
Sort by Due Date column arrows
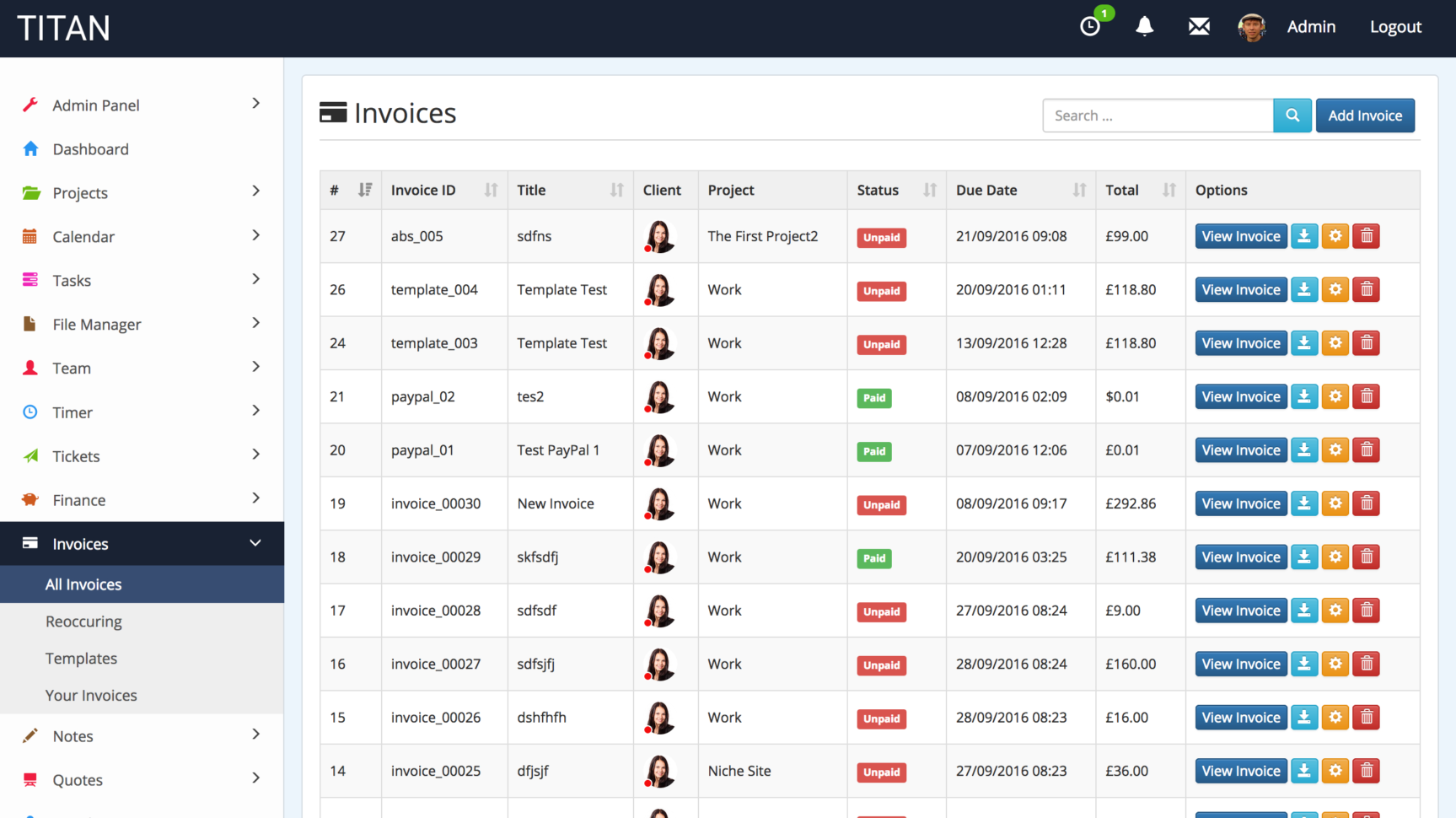pos(1079,190)
